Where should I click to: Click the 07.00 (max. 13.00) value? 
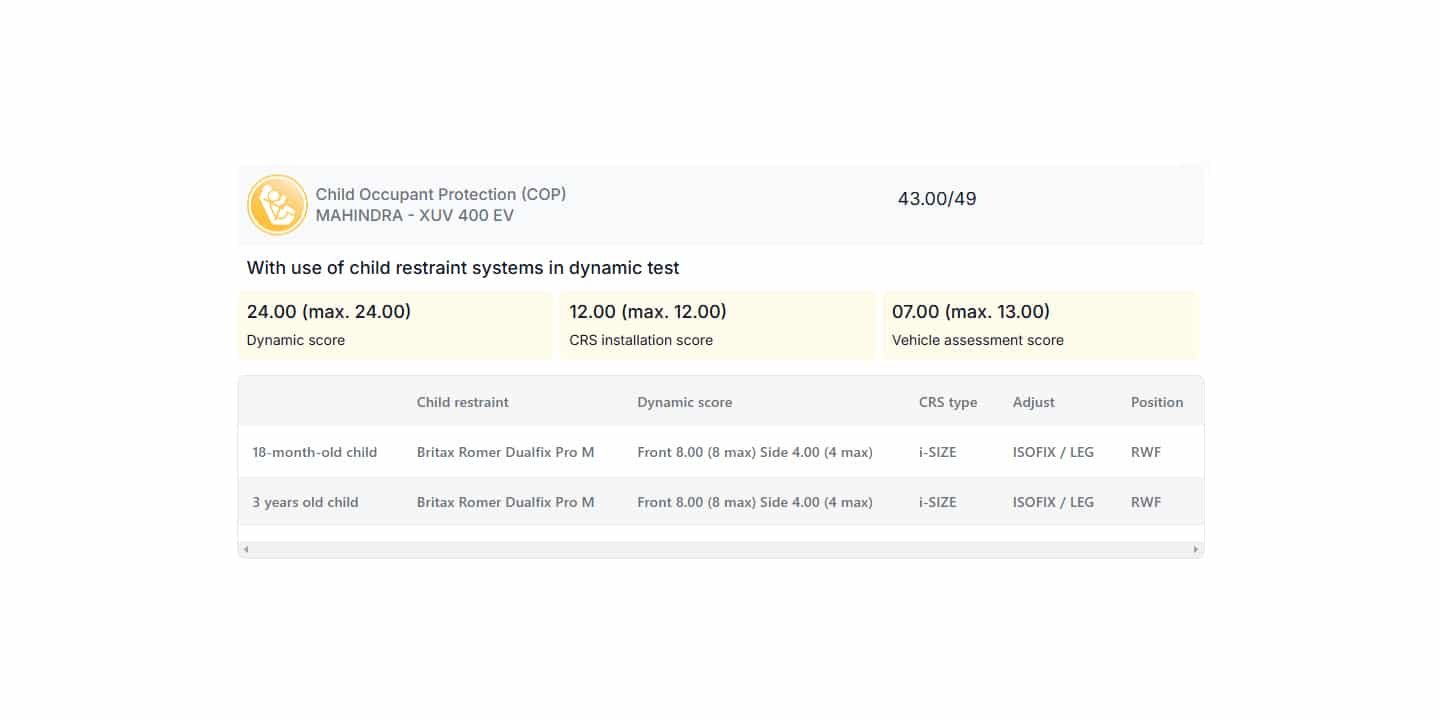[x=971, y=311]
